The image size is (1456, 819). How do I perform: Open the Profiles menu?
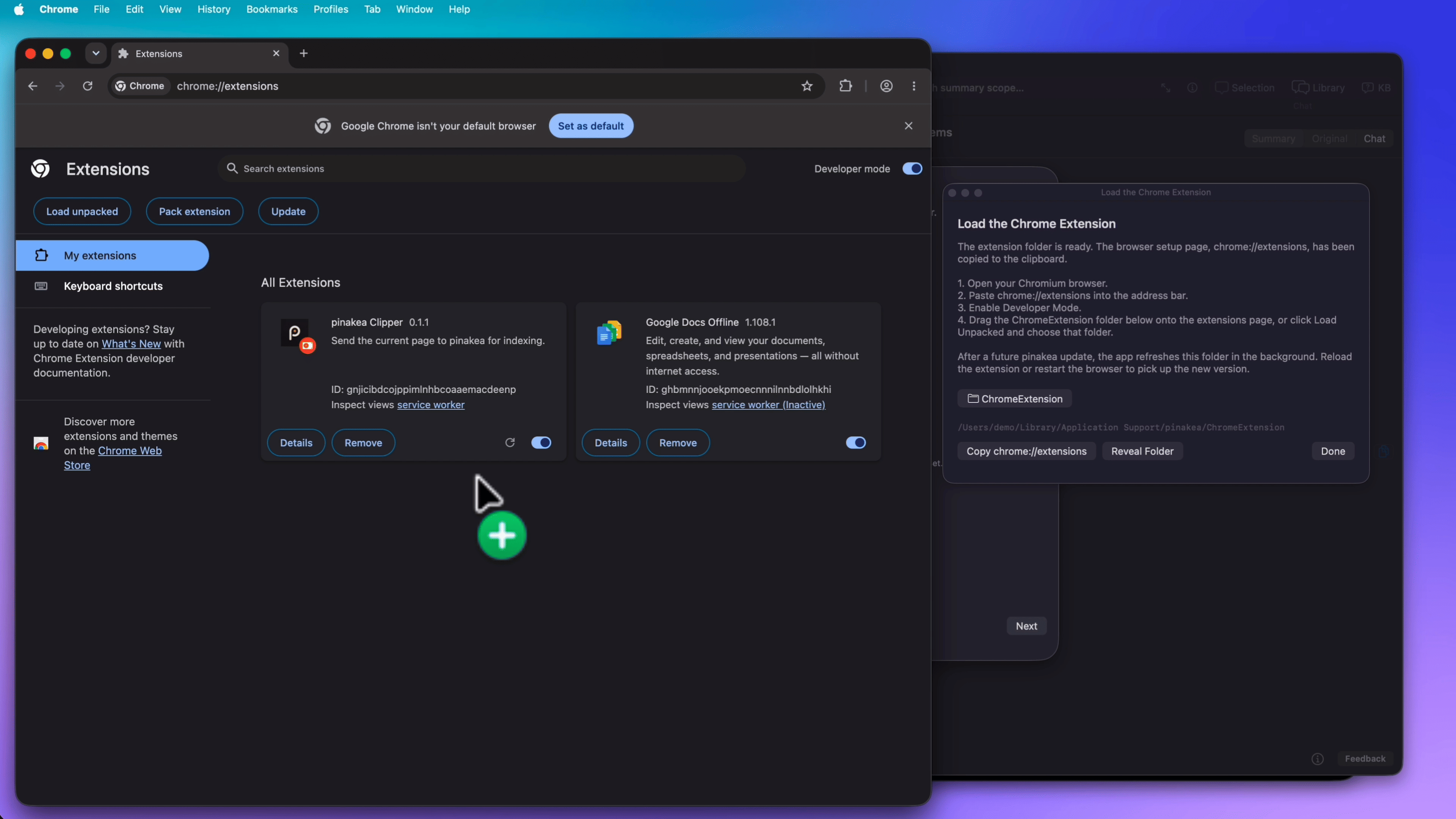331,9
